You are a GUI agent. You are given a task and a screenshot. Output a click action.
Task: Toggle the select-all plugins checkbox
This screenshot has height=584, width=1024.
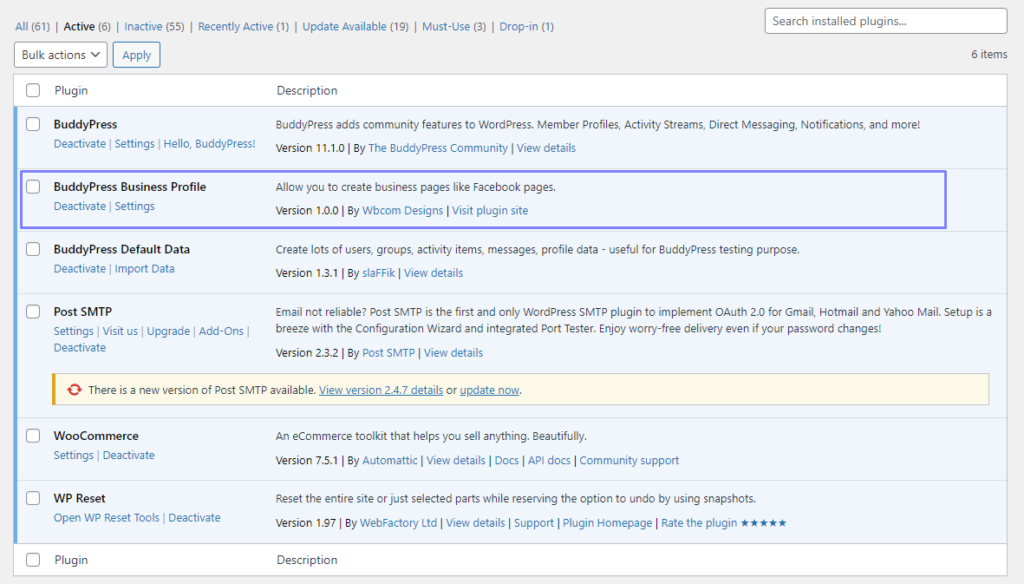click(32, 89)
